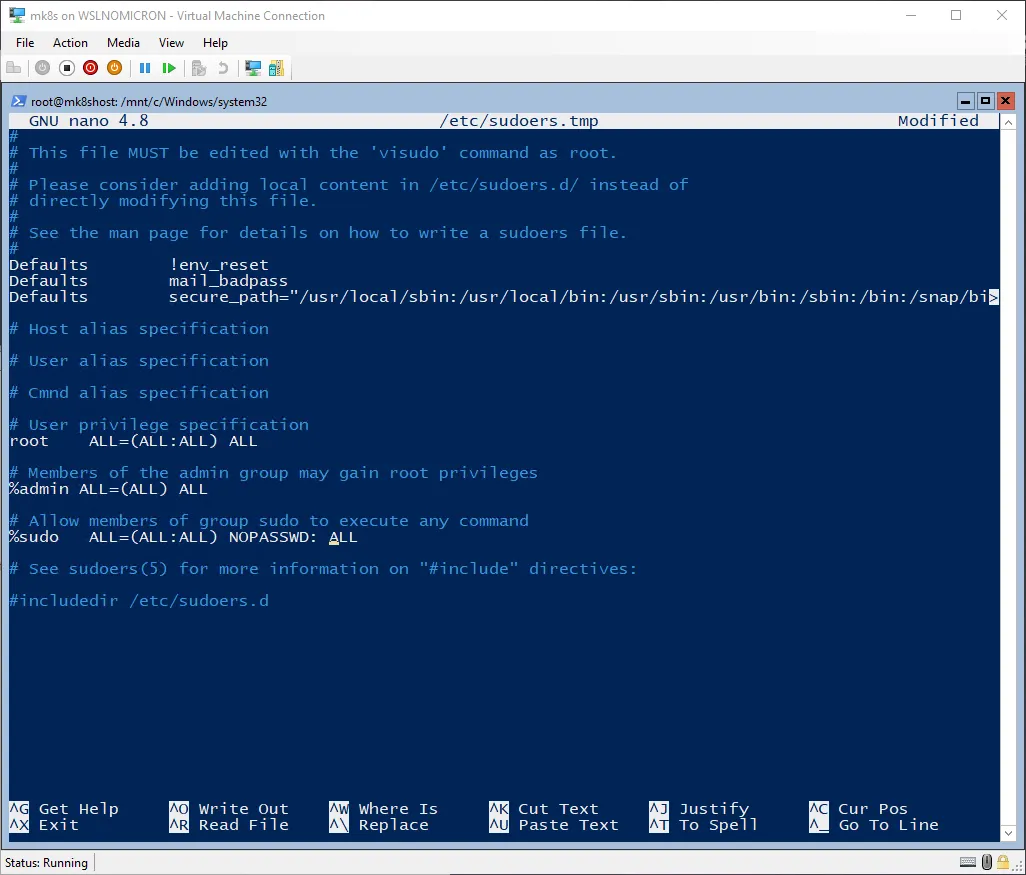Open the Action menu
This screenshot has height=875, width=1026.
click(x=70, y=43)
